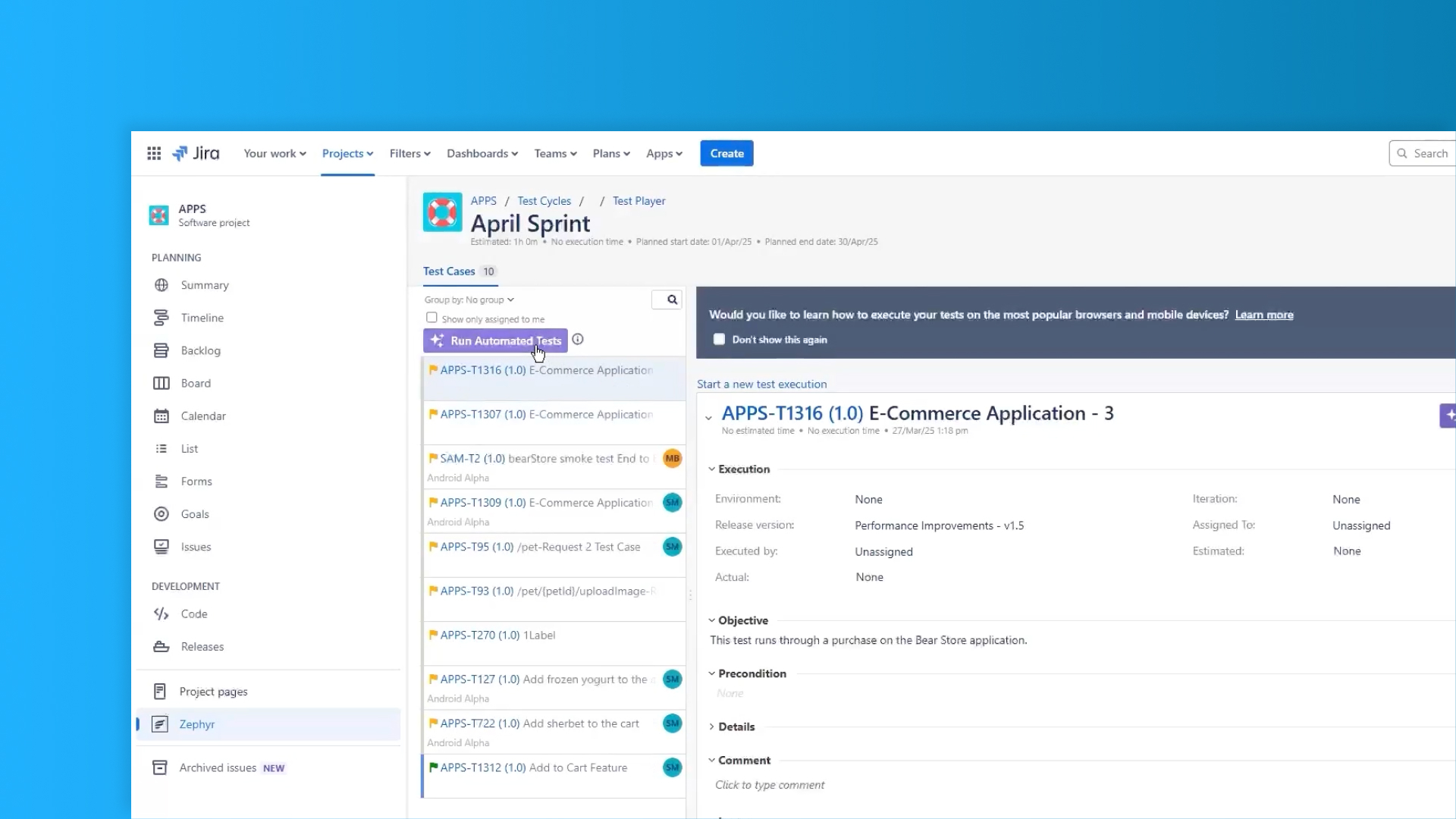Click the Learn more link
Screen dimensions: 1456x819
[x=1264, y=314]
